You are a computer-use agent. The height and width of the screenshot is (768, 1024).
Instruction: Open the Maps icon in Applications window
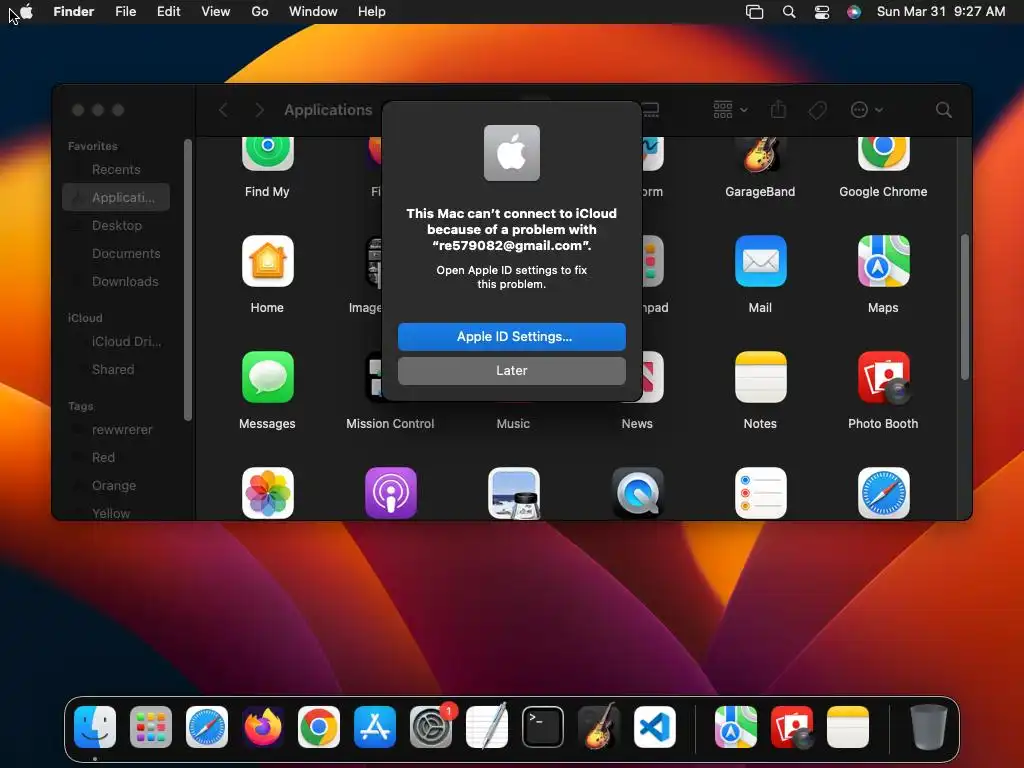point(883,261)
